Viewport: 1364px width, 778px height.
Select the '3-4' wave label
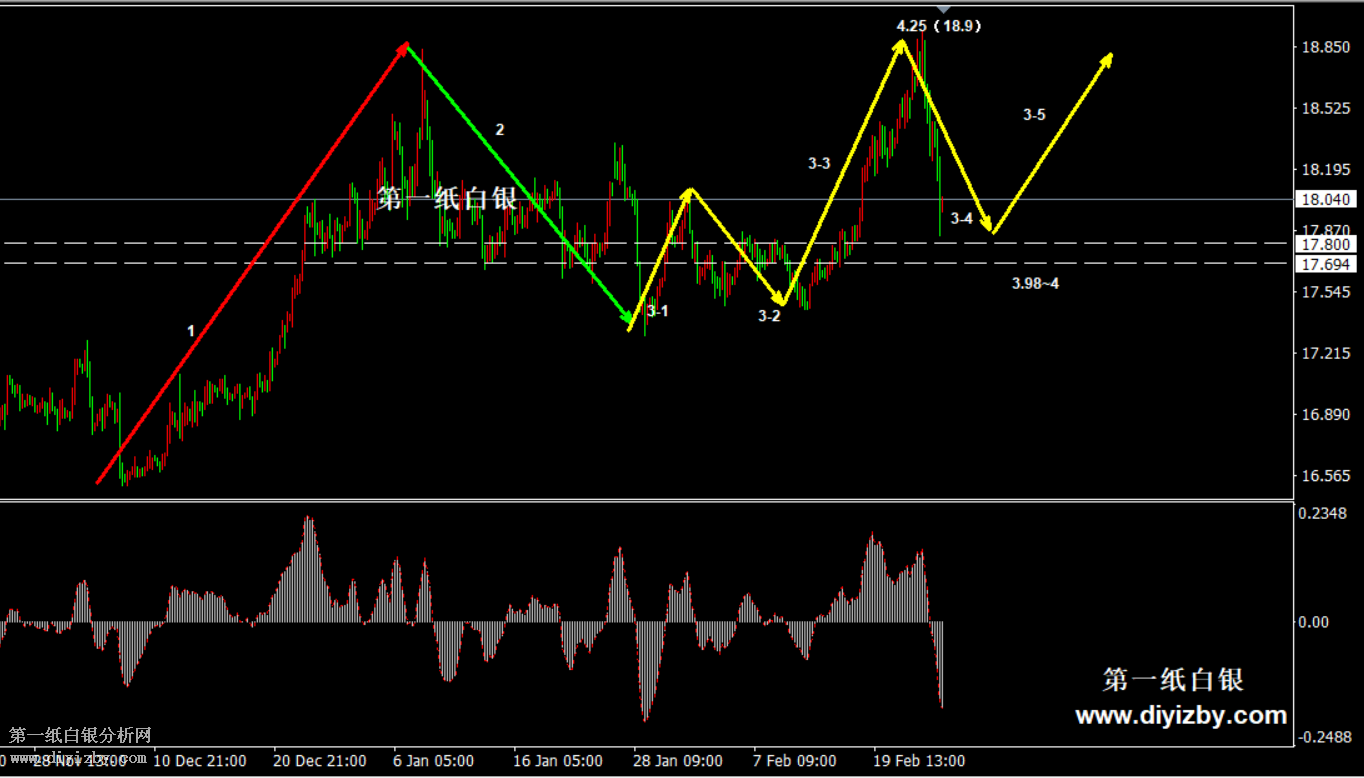pyautogui.click(x=961, y=218)
